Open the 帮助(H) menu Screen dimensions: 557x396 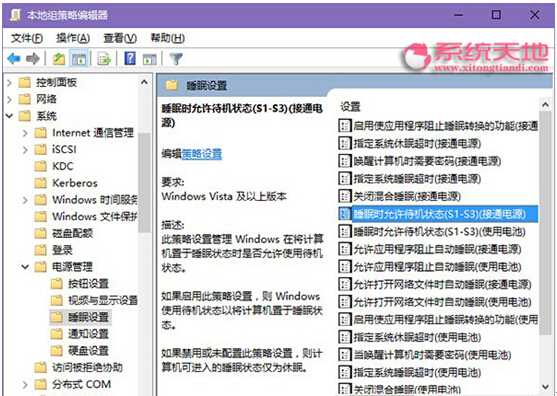click(x=168, y=38)
